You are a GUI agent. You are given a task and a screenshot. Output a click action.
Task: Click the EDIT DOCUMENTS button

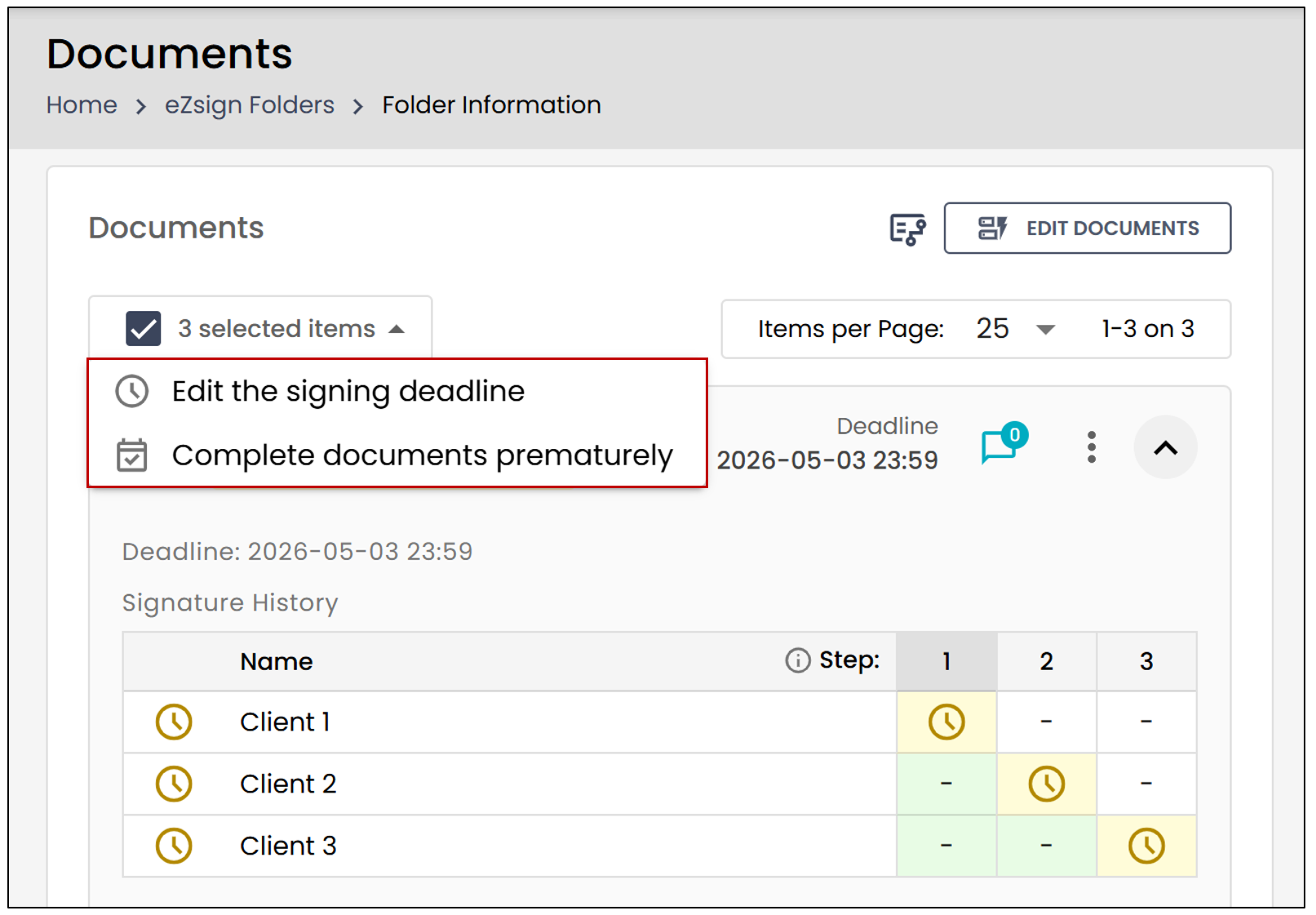(1087, 228)
